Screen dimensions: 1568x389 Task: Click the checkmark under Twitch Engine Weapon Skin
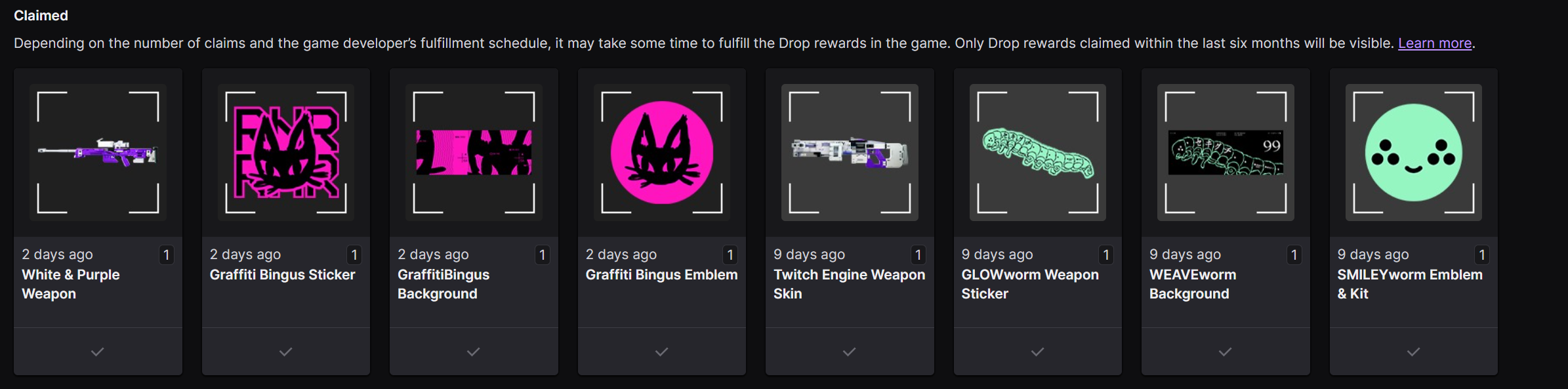(x=850, y=352)
